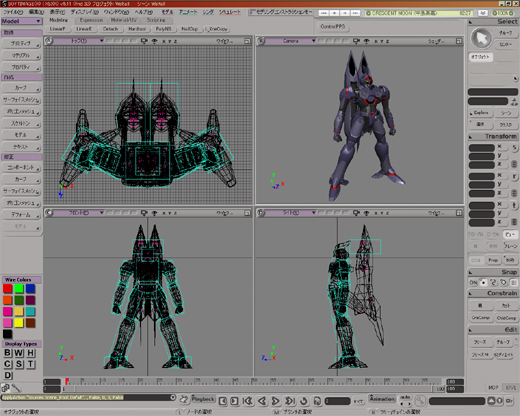
Task: Activate the Rotate 'r' transform tool
Action: click(514, 176)
